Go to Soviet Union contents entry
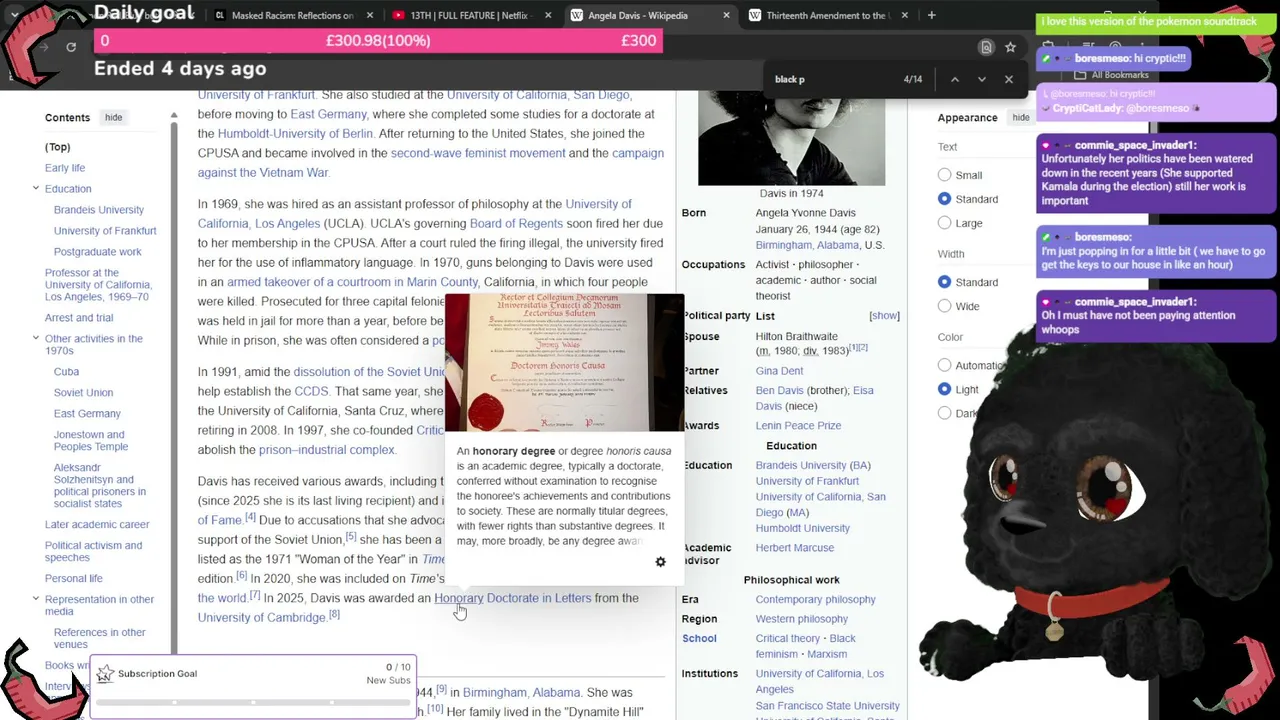Viewport: 1280px width, 720px height. pyautogui.click(x=83, y=393)
